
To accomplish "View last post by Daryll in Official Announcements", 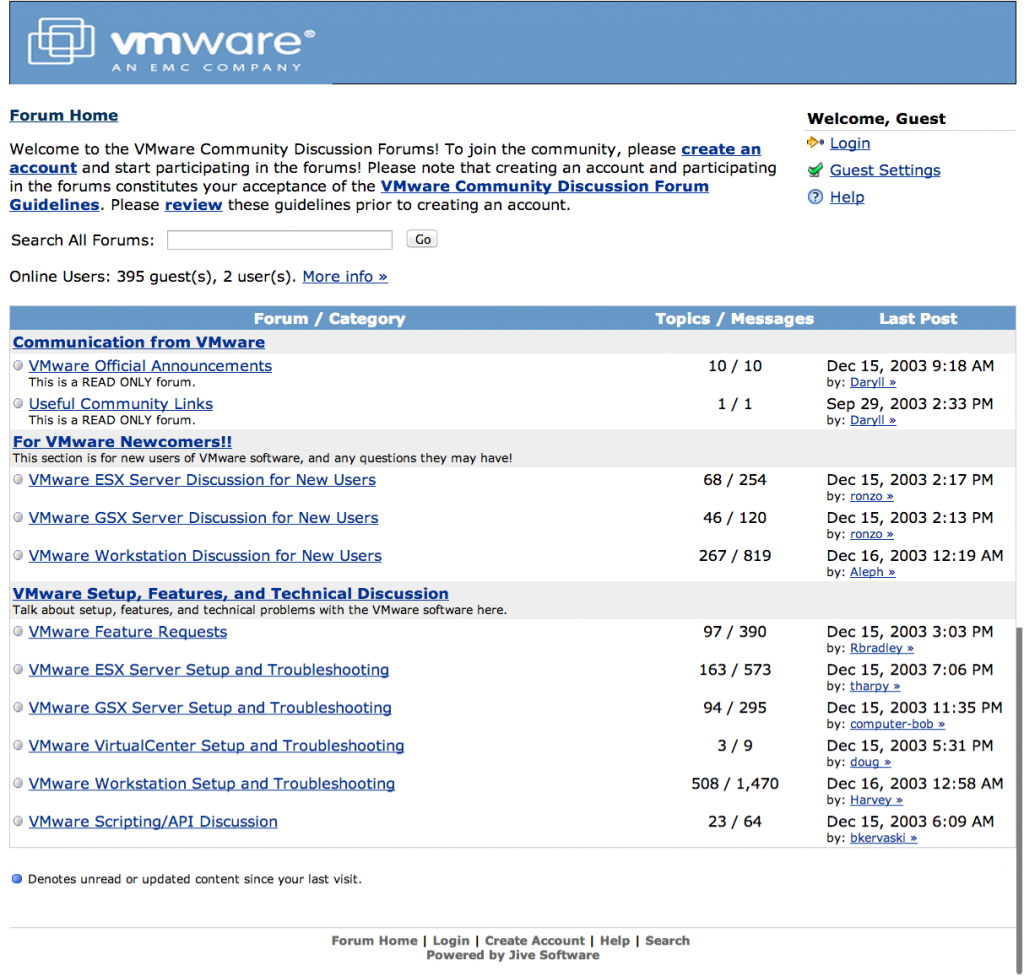I will 872,382.
